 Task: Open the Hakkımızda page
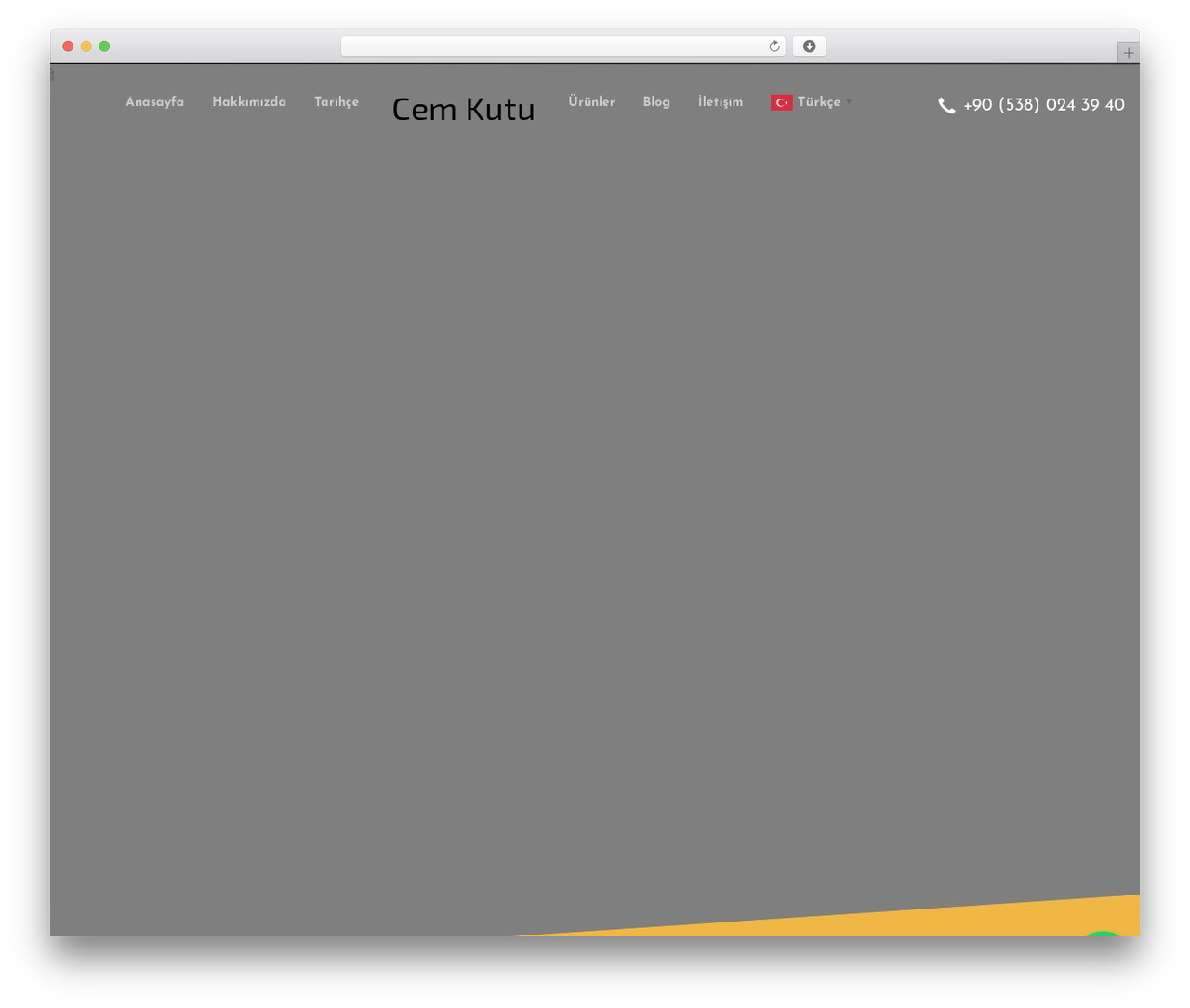pyautogui.click(x=249, y=101)
